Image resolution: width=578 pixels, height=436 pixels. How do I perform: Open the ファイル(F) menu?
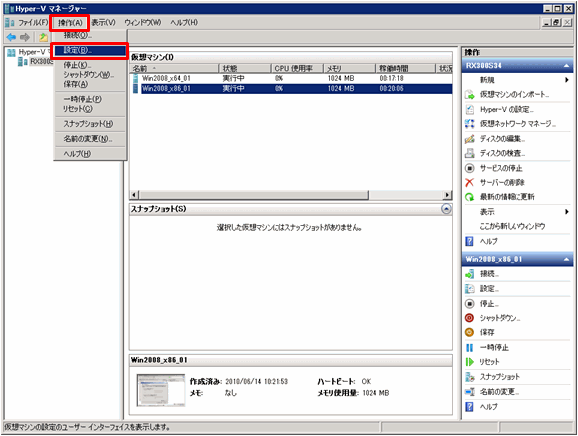click(x=33, y=22)
